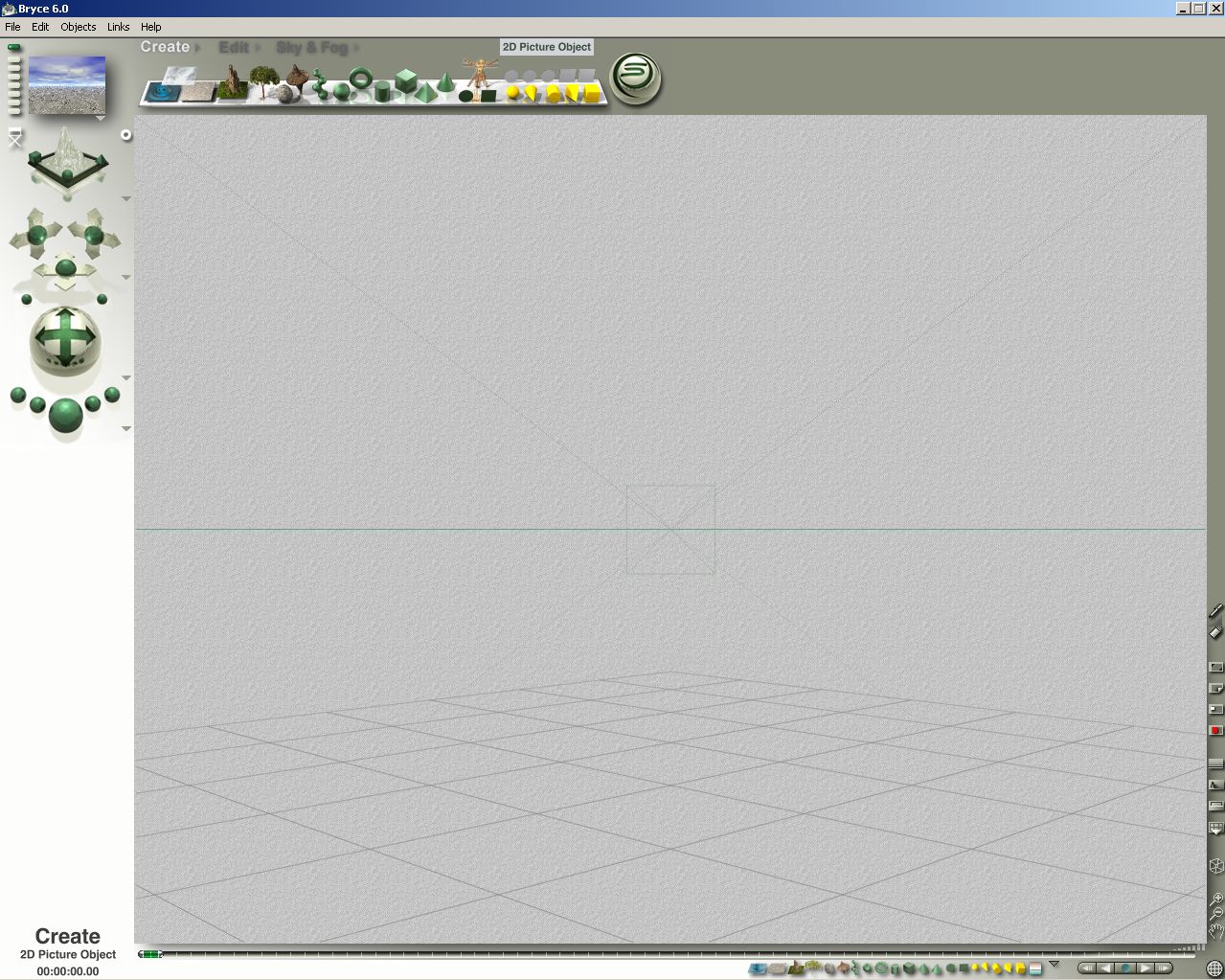The height and width of the screenshot is (980, 1225).
Task: Open the render options triangle
Action: (x=125, y=428)
